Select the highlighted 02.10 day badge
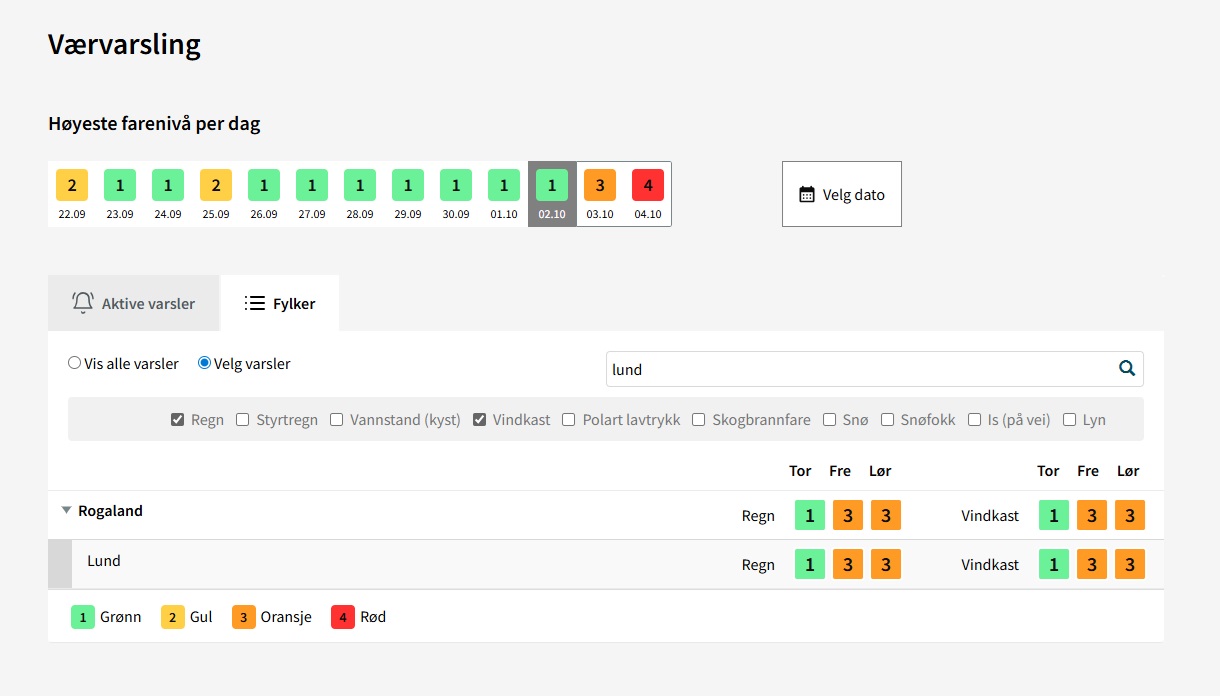This screenshot has height=696, width=1220. point(552,186)
